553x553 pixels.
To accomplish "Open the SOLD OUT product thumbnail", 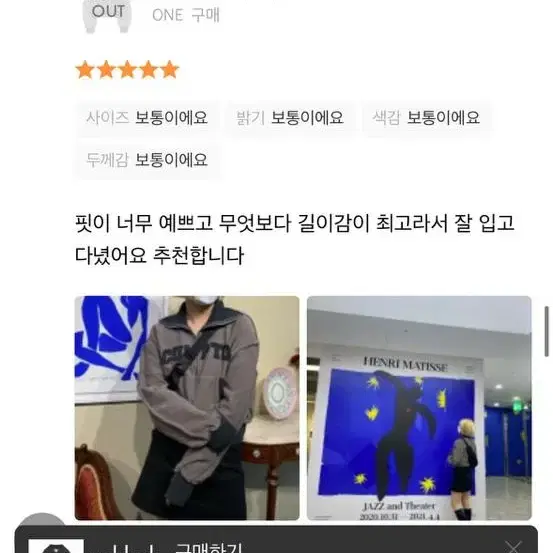I will [107, 16].
